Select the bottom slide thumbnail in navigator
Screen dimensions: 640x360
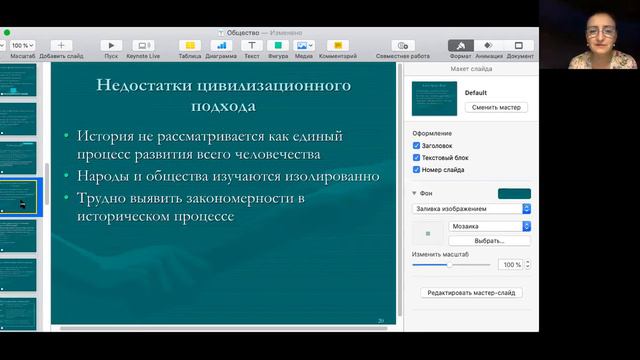(x=18, y=314)
